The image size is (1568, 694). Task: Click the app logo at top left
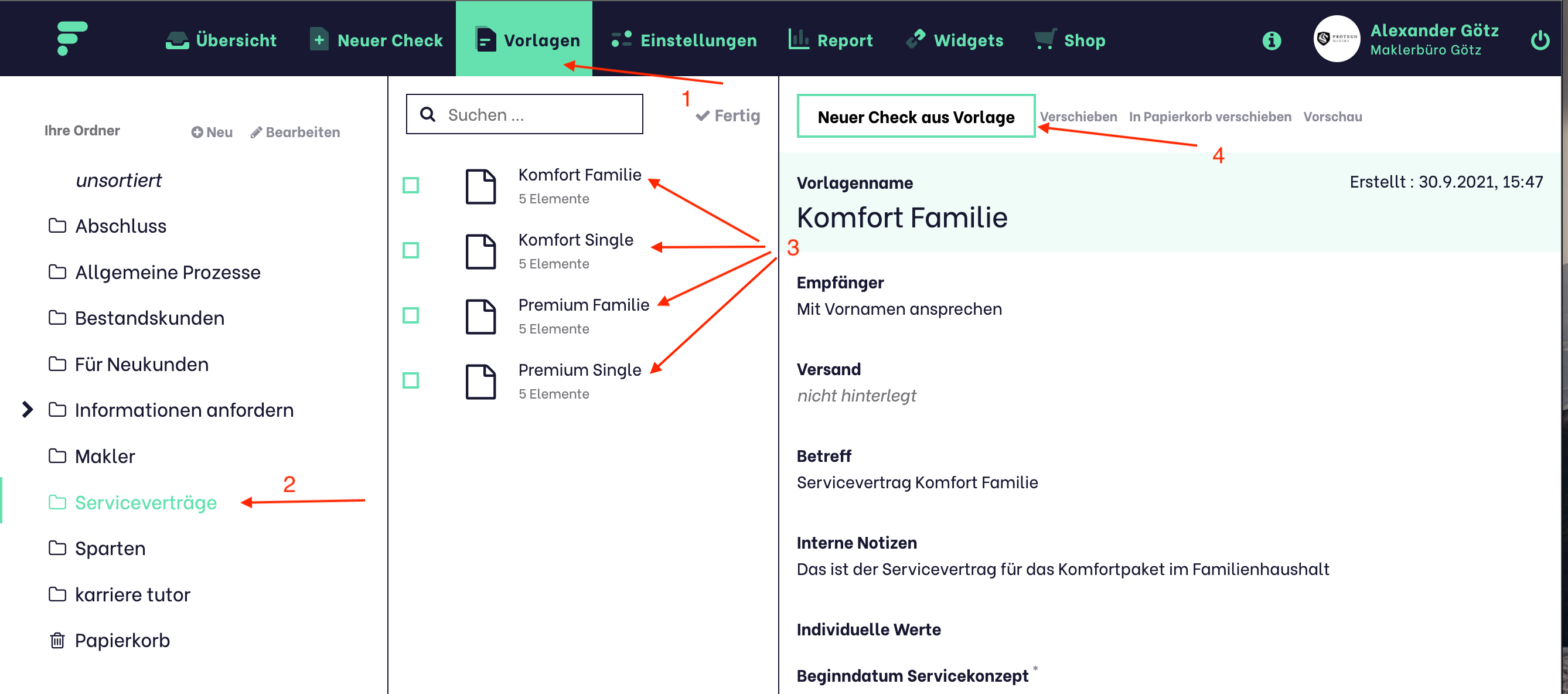point(72,38)
